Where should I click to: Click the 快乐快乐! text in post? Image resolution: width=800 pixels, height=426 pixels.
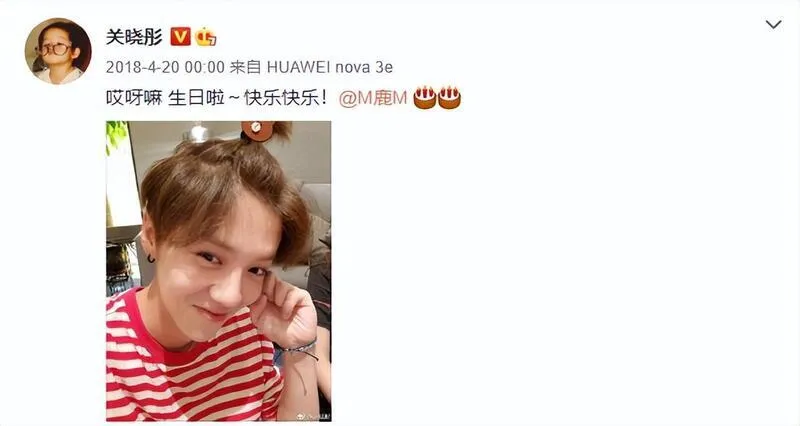285,97
